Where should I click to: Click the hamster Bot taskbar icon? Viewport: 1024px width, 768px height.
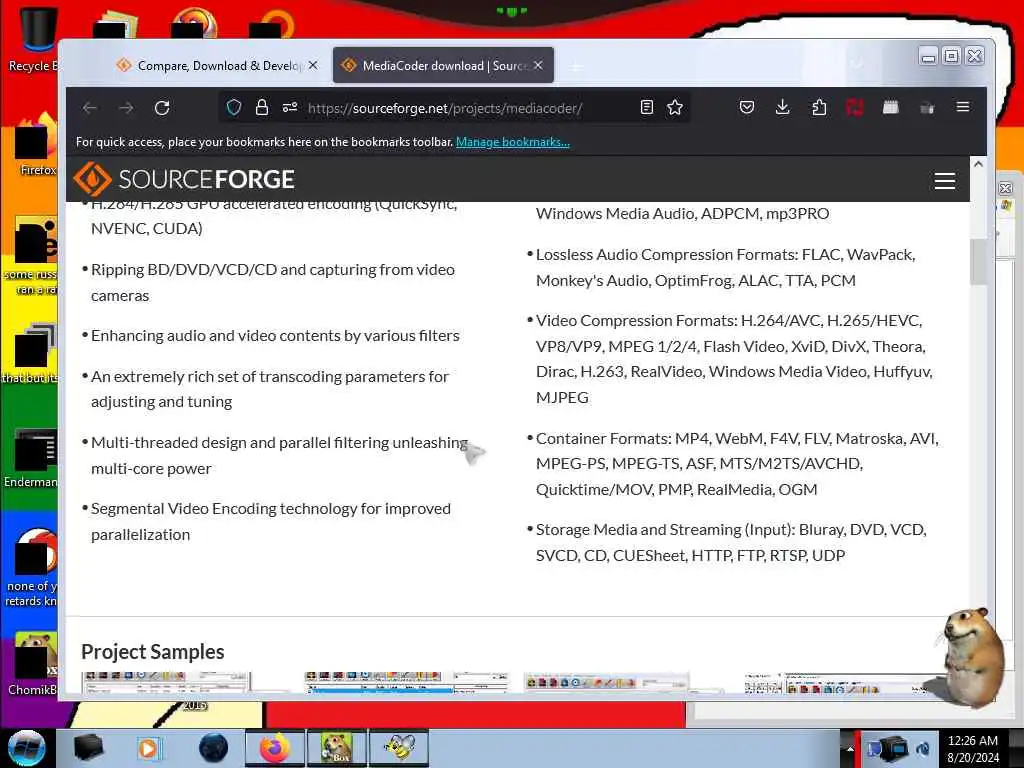(x=337, y=748)
